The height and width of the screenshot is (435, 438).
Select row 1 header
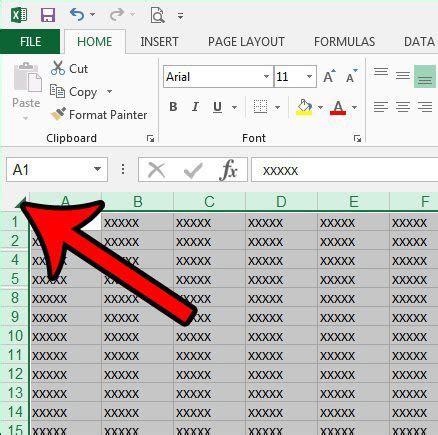coord(15,222)
